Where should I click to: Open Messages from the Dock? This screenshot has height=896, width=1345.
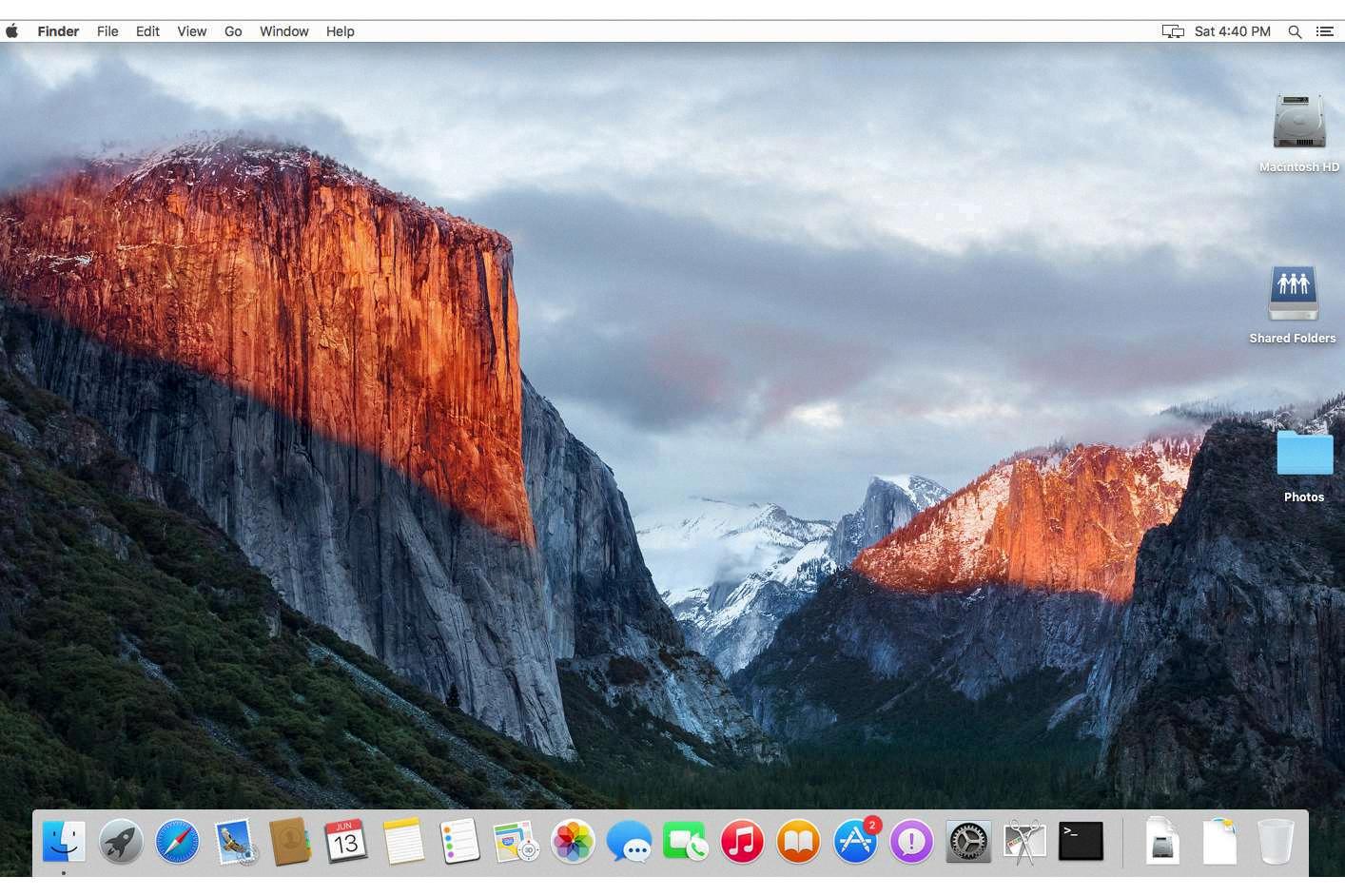tap(629, 841)
